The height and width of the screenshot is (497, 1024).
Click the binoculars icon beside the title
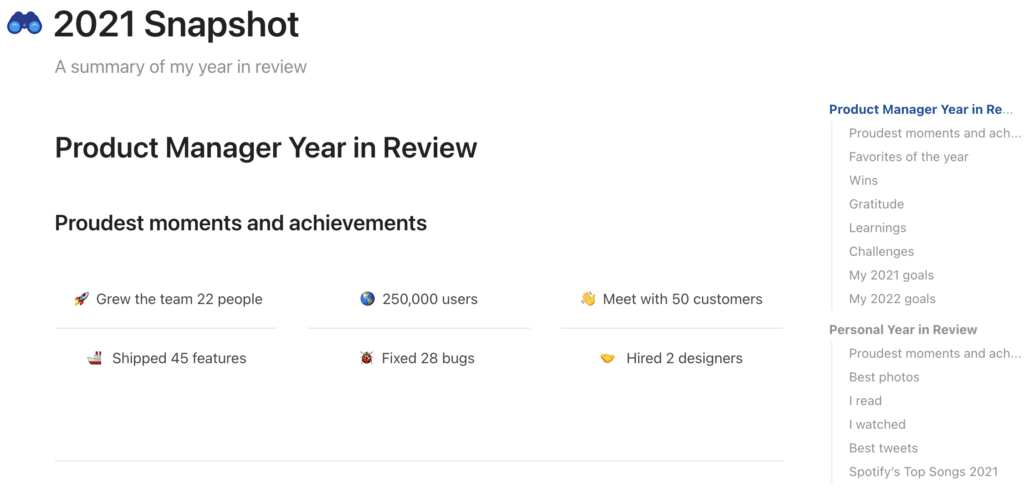25,24
